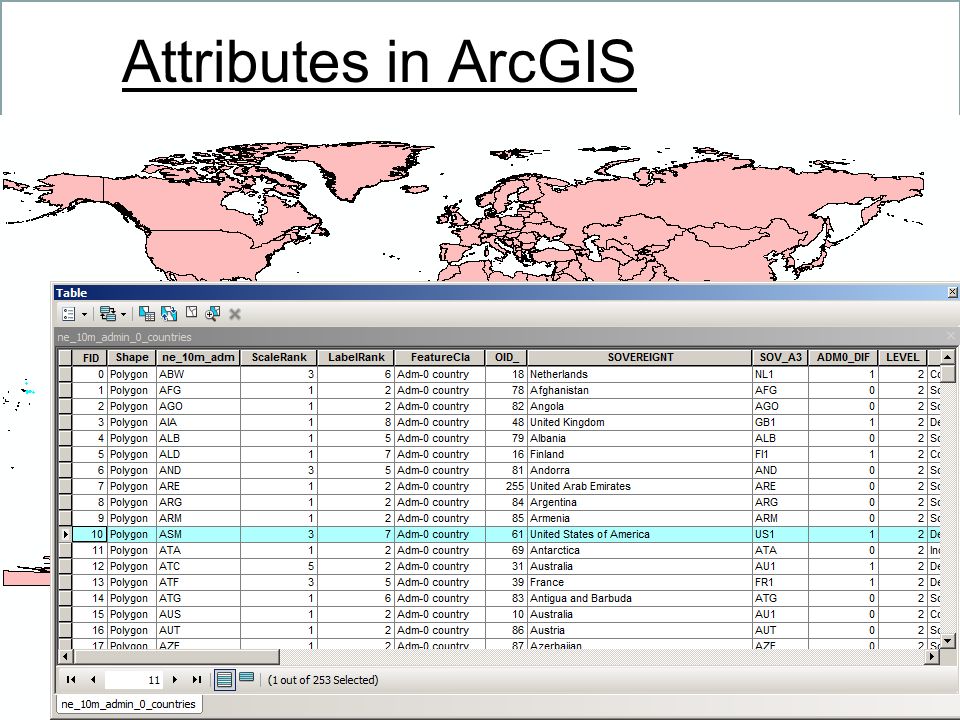Click the Netherlands cell

(639, 374)
